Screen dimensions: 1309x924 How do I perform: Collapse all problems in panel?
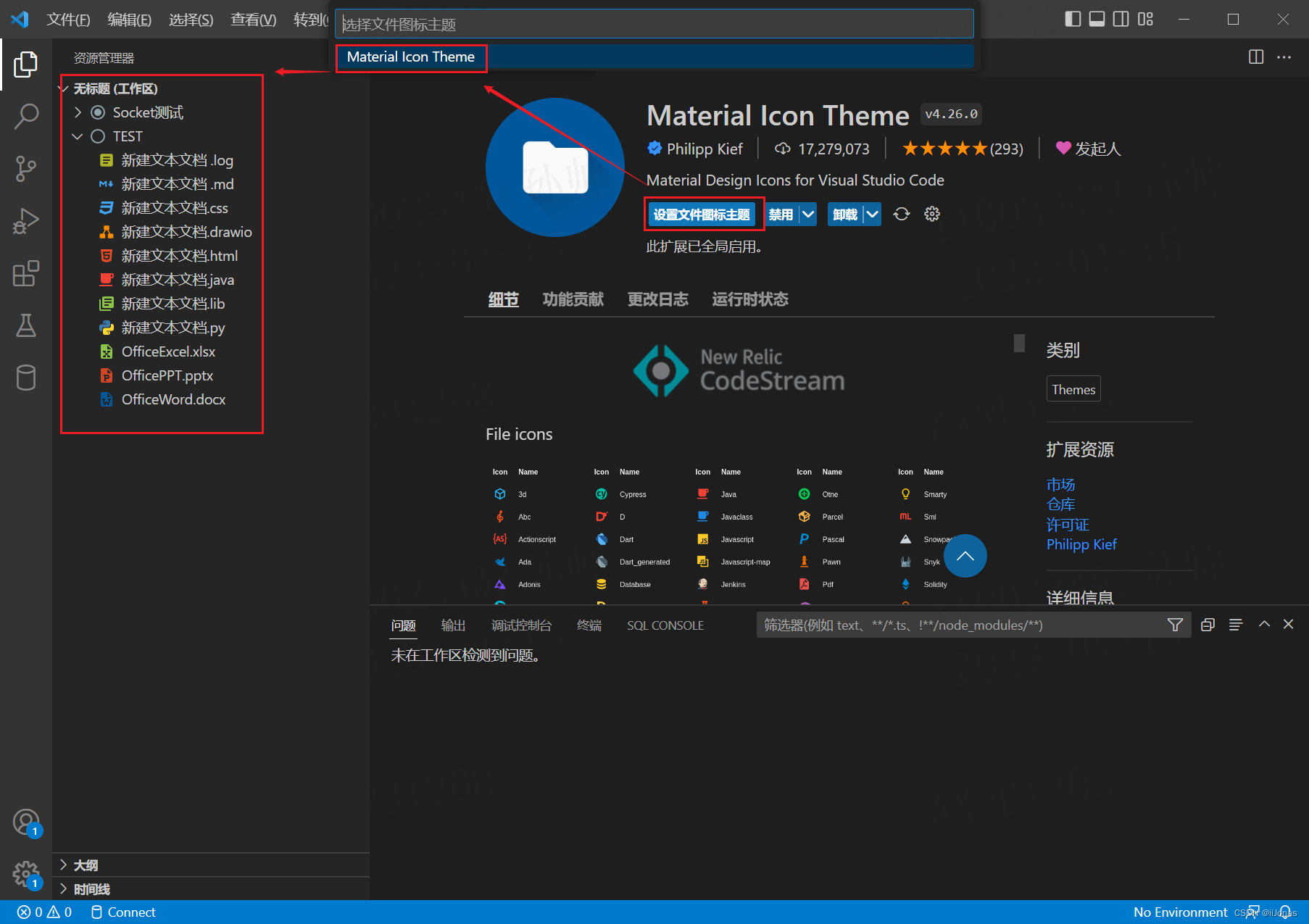tap(1208, 625)
